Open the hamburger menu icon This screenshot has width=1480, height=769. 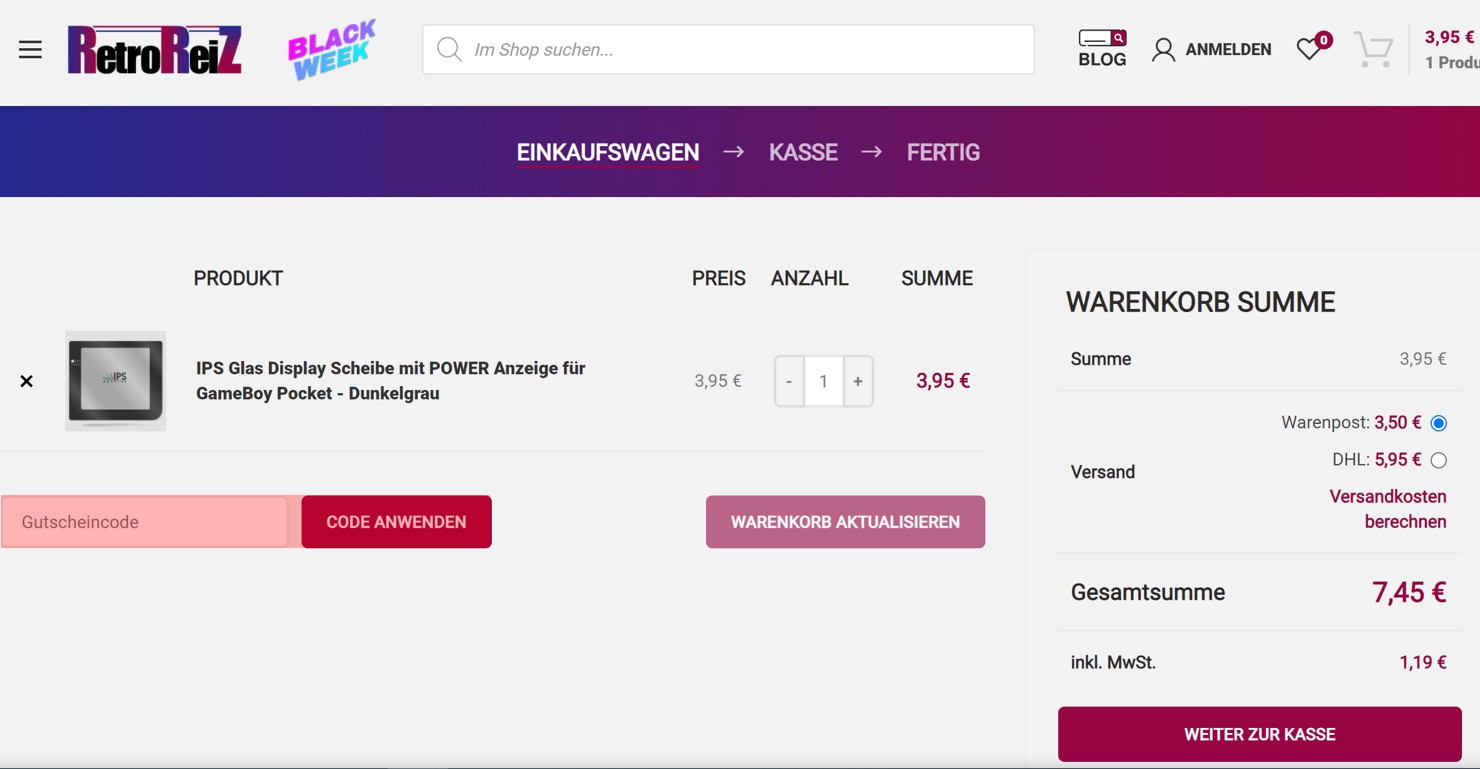(x=30, y=50)
